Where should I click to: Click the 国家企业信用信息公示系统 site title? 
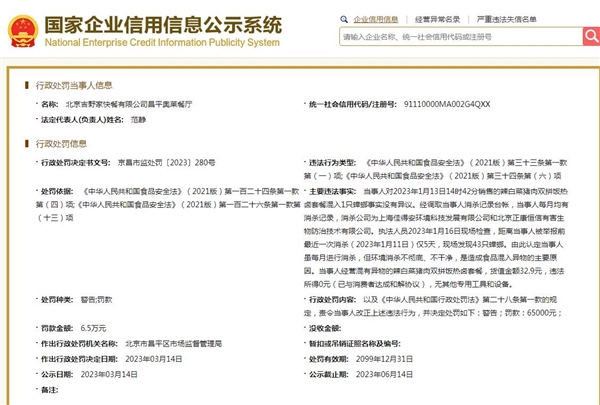click(x=163, y=25)
